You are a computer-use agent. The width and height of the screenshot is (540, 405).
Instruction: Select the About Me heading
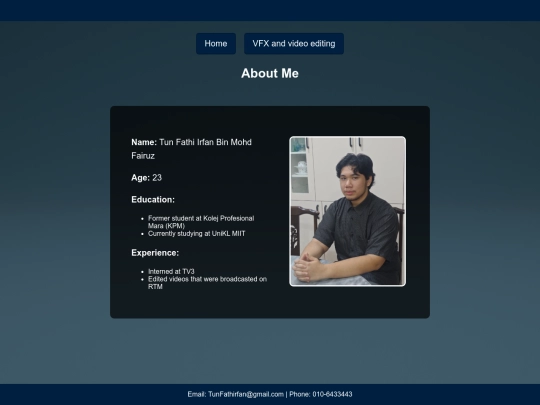pos(270,73)
